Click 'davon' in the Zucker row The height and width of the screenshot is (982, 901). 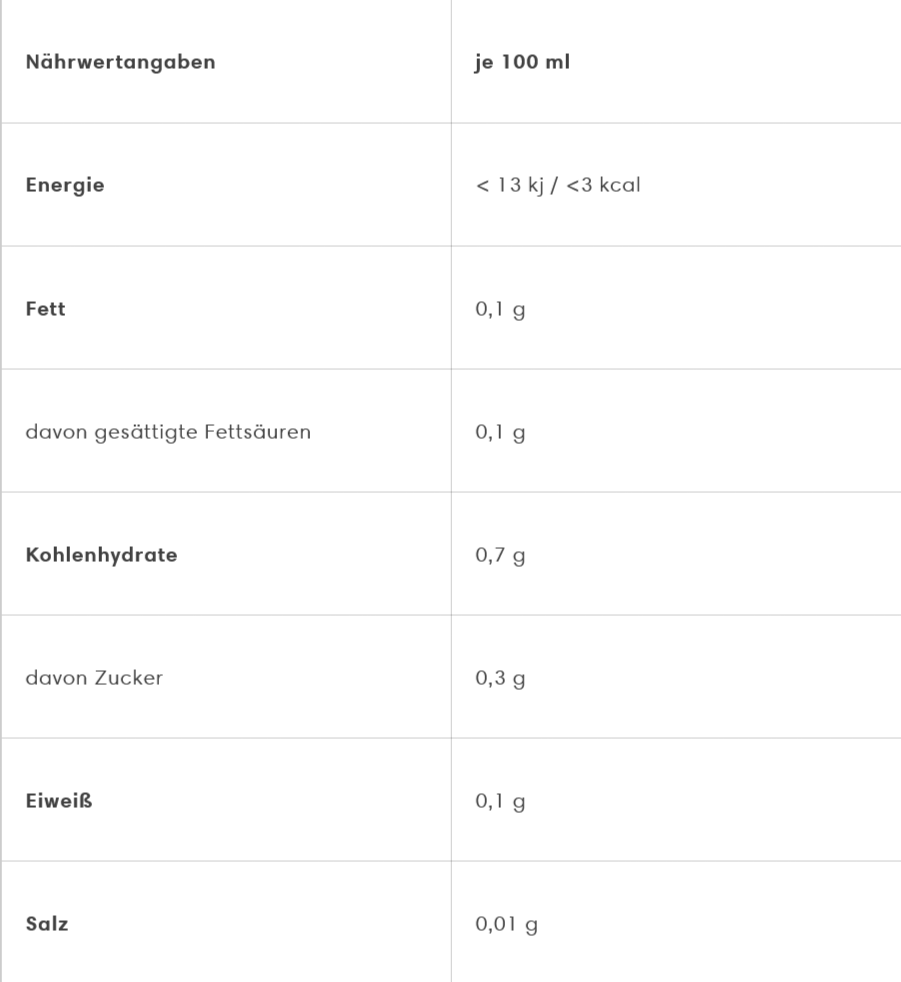click(x=50, y=678)
